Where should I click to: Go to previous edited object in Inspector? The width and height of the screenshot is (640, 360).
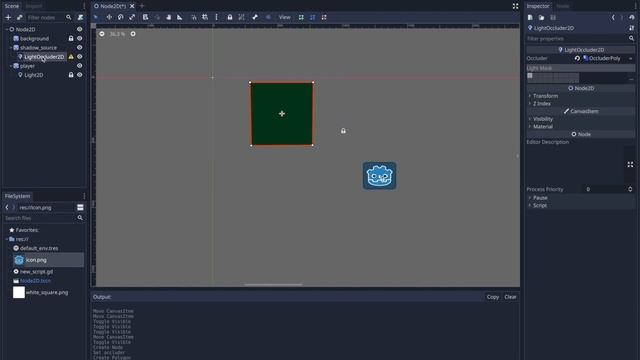(613, 18)
